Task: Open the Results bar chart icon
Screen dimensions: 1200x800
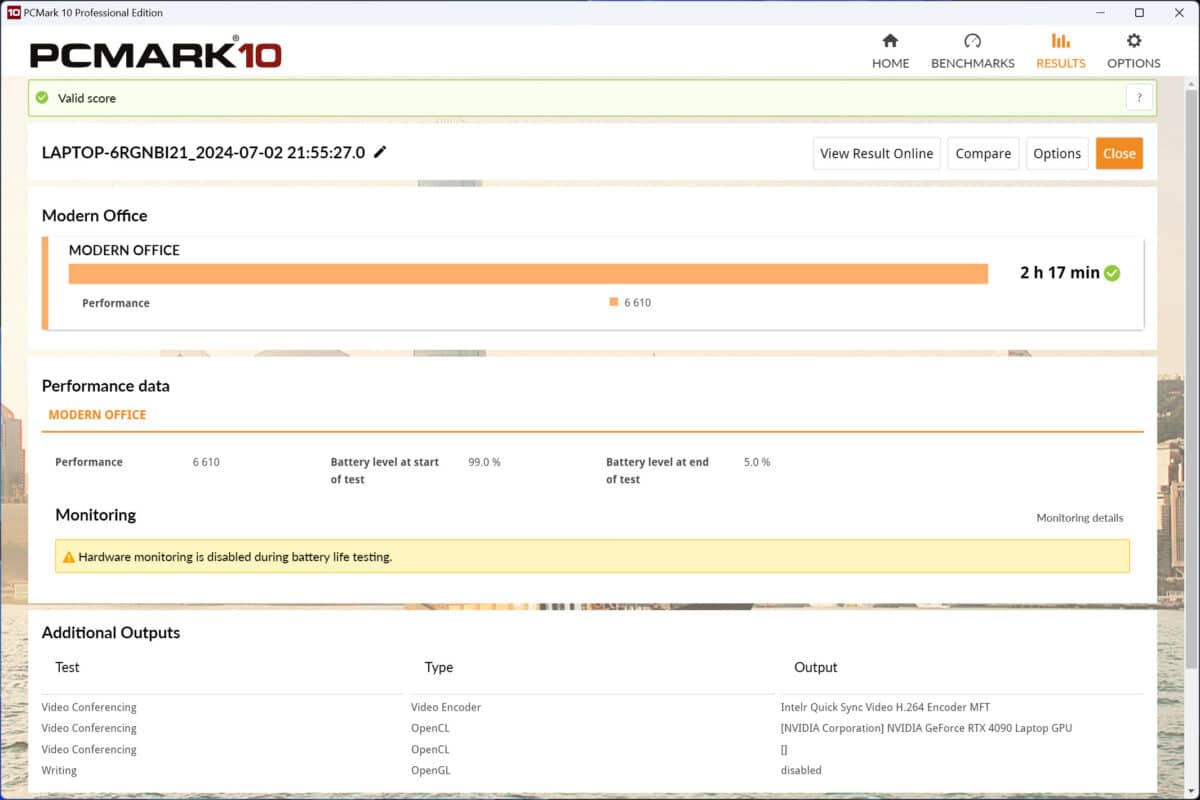Action: pyautogui.click(x=1060, y=41)
